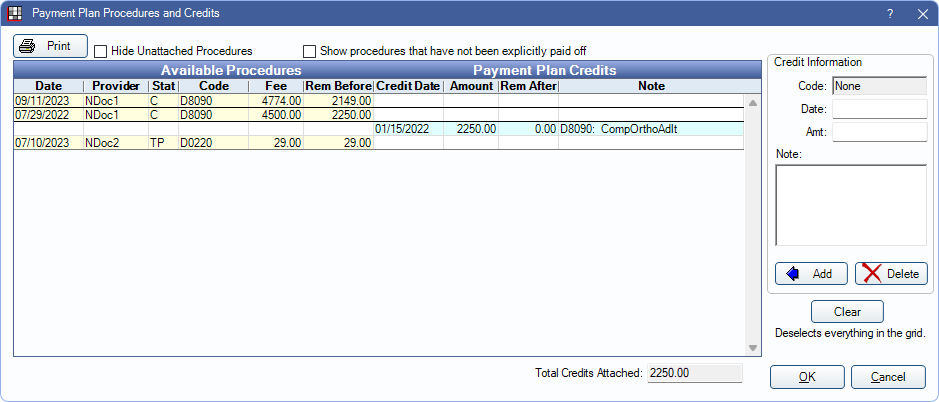Click the Open Dental window icon
939x402 pixels.
(15, 14)
